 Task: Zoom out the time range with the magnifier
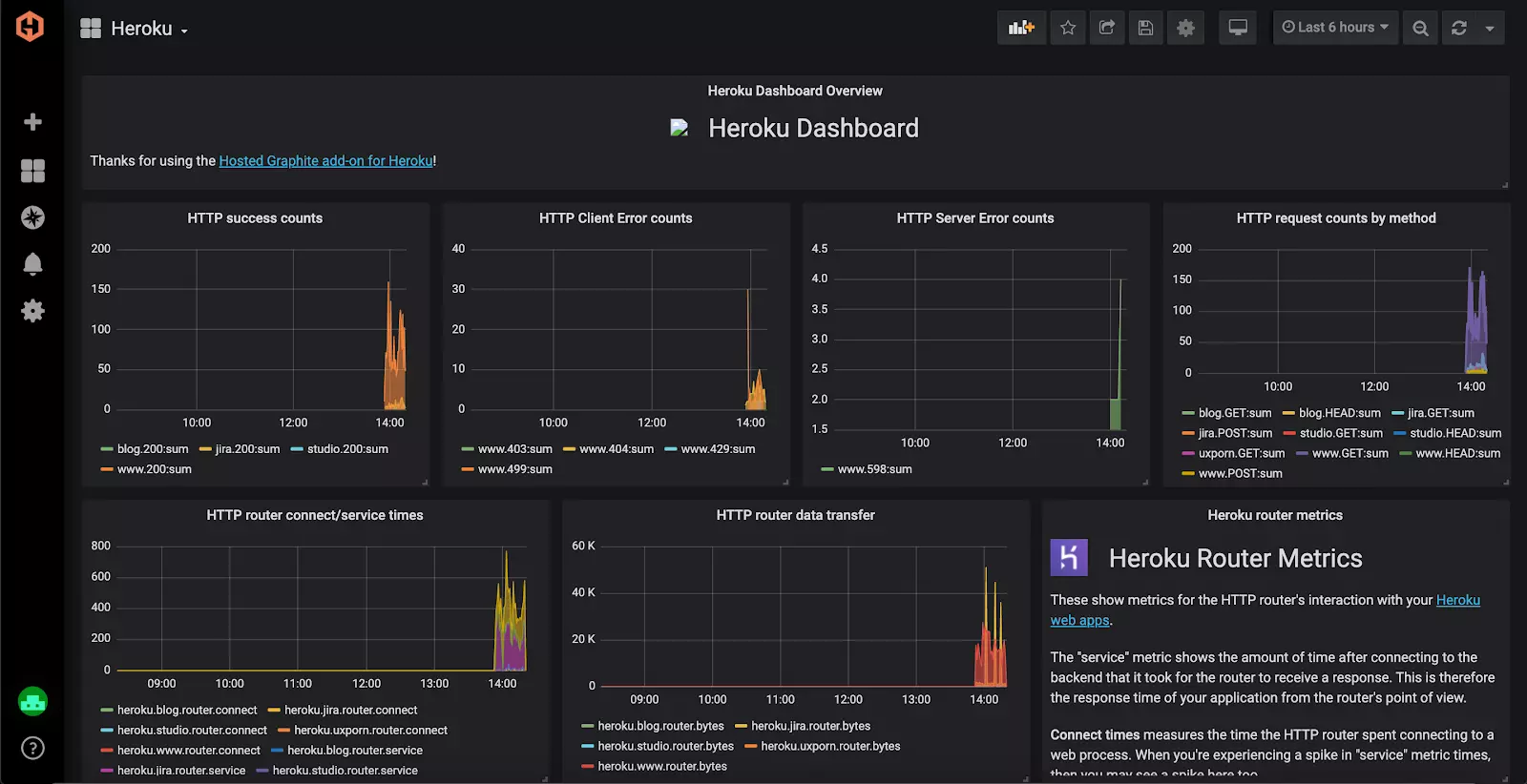click(x=1420, y=28)
